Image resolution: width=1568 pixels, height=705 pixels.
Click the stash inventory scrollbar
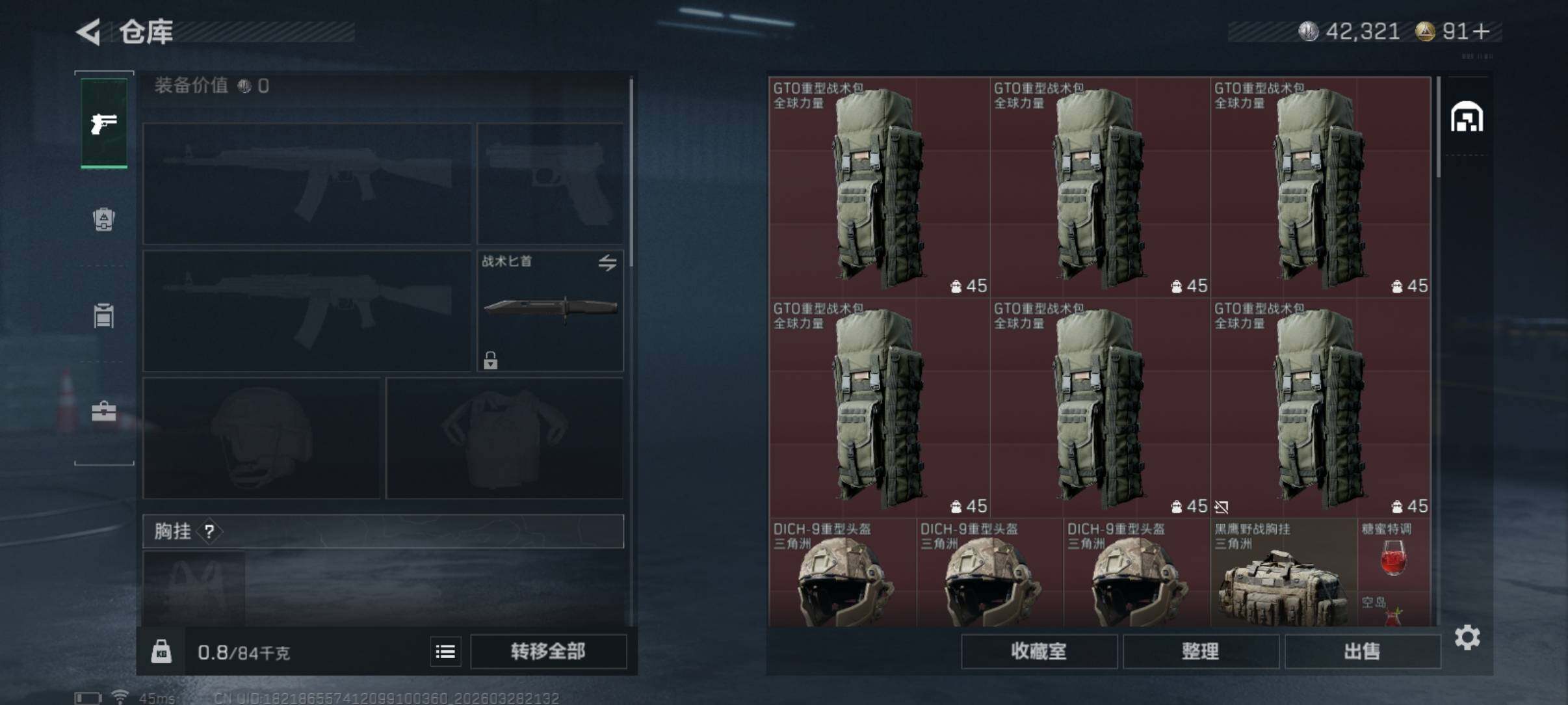click(1438, 127)
